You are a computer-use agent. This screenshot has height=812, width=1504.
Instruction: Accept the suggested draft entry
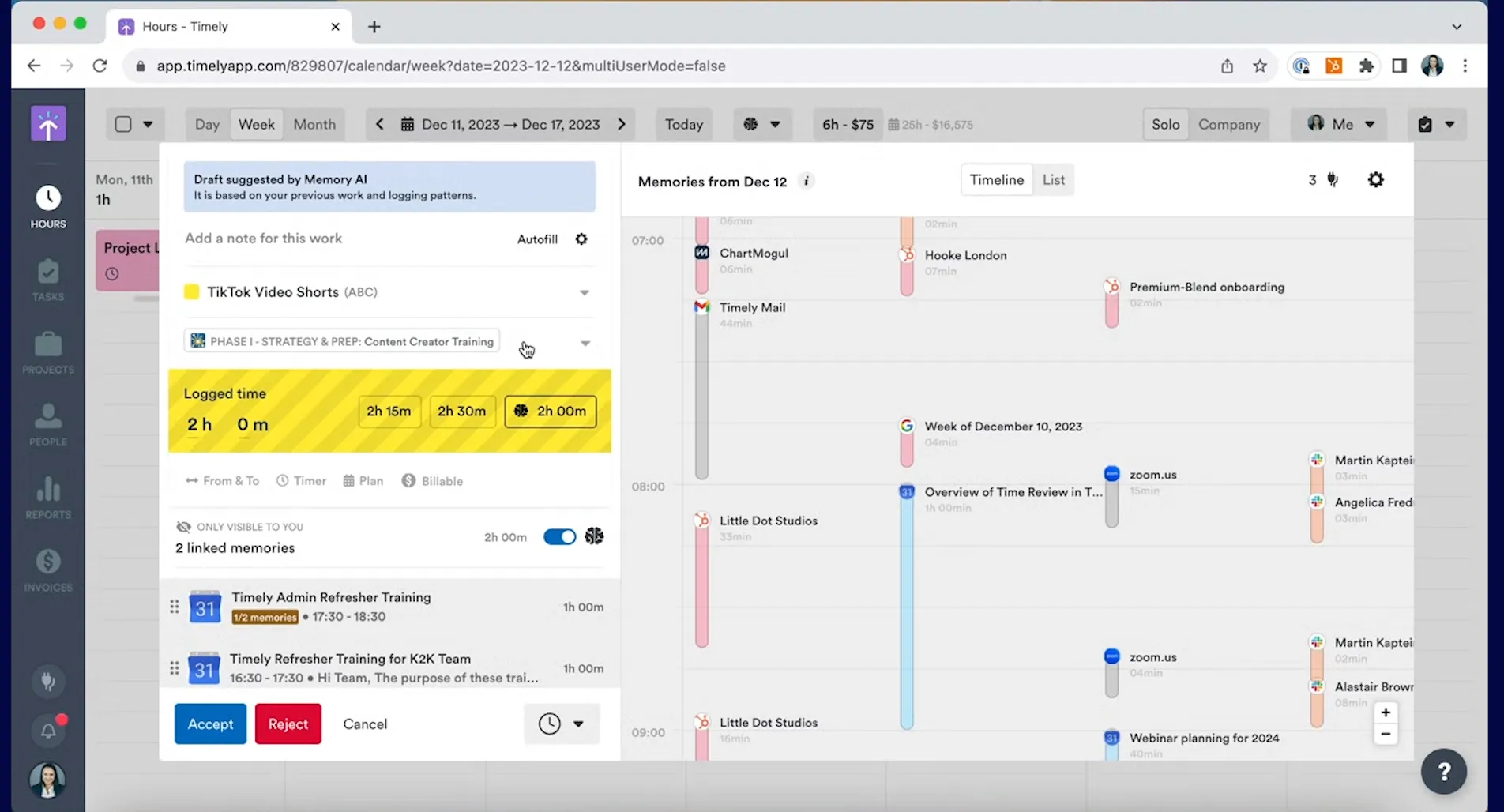pos(210,724)
